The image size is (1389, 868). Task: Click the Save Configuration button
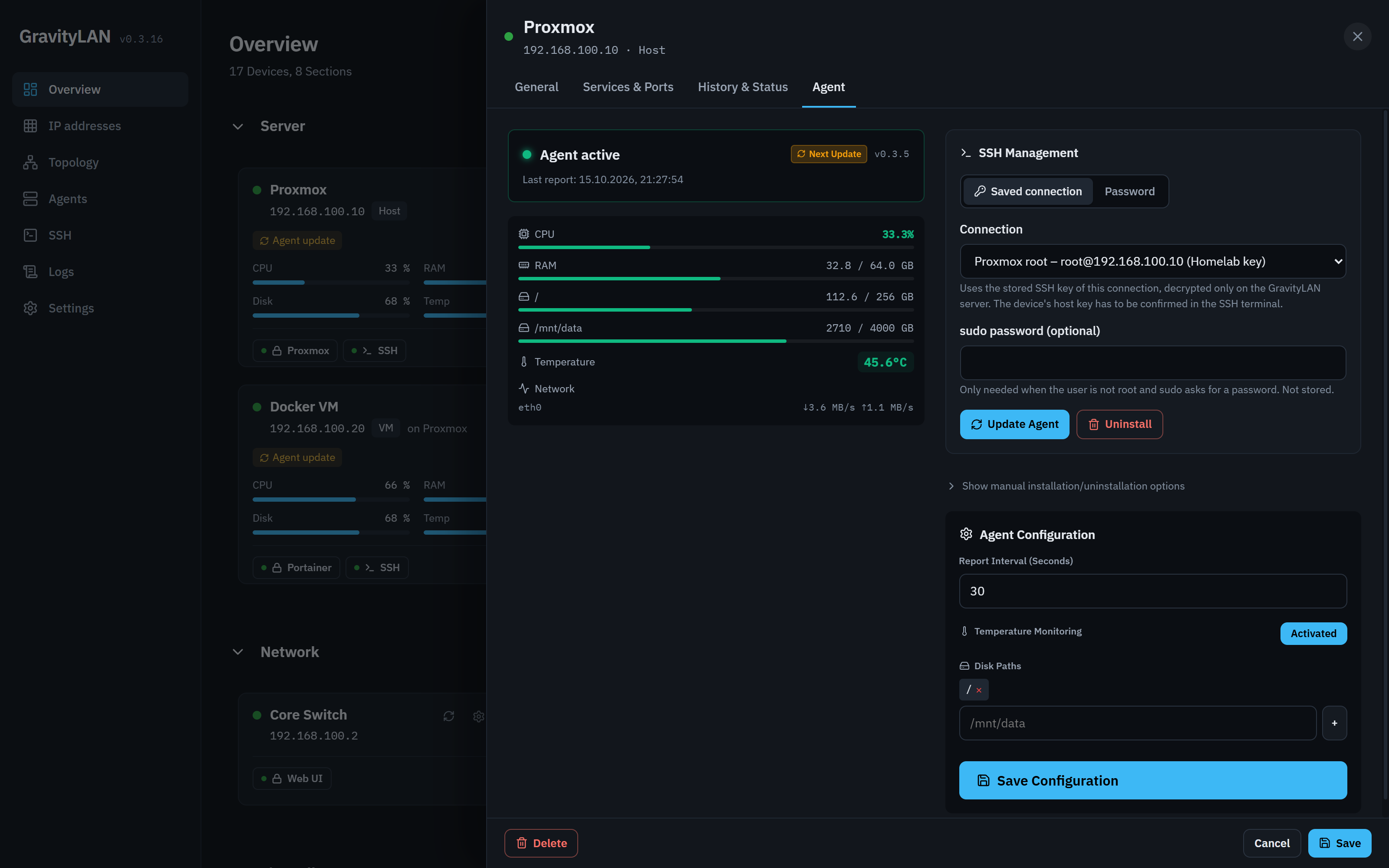[1152, 781]
